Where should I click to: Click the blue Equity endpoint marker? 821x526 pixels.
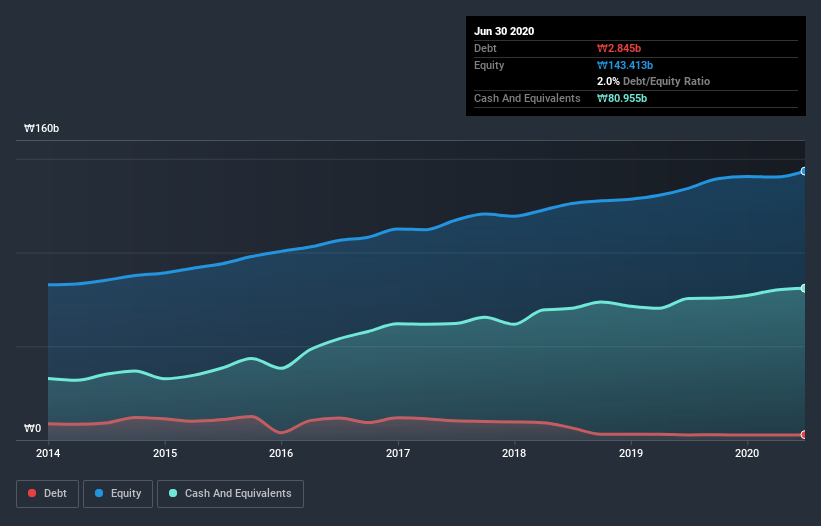[x=804, y=171]
